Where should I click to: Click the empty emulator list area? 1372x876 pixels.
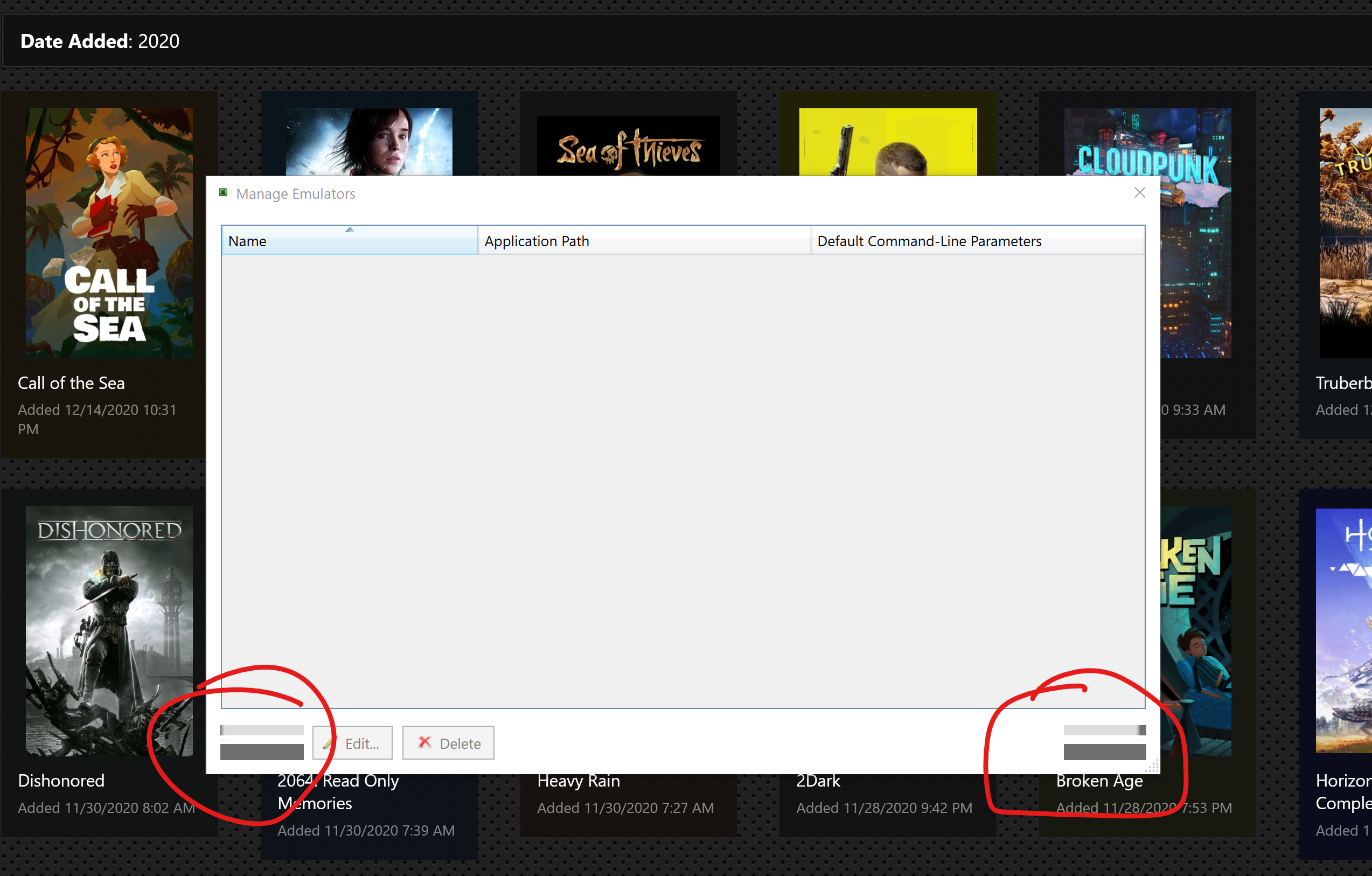pos(682,481)
